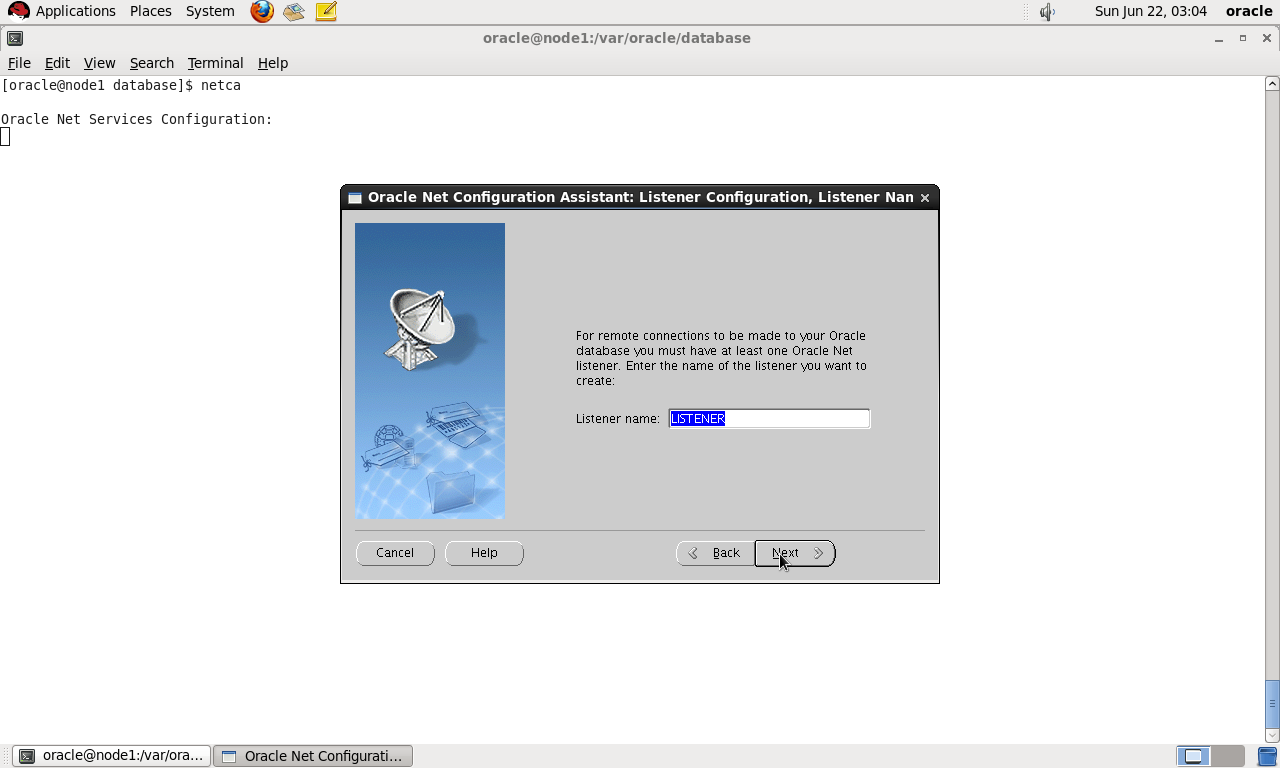Click the Red Hat logo icon
Screen dimensions: 1280x768
(18, 12)
